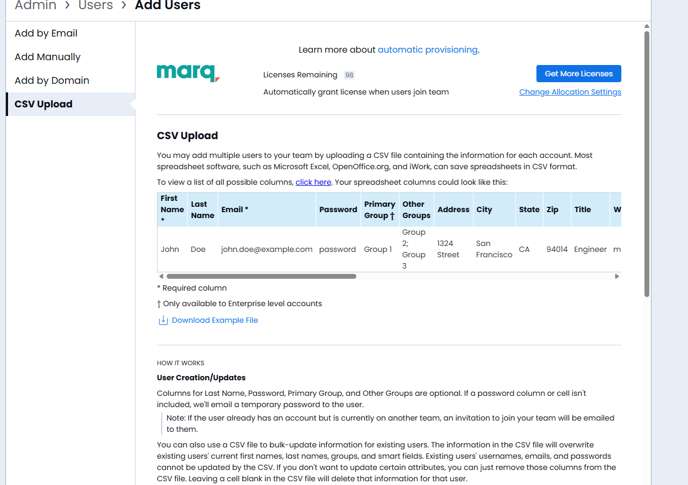Click the page vertical scrollbar thumb

pyautogui.click(x=647, y=164)
